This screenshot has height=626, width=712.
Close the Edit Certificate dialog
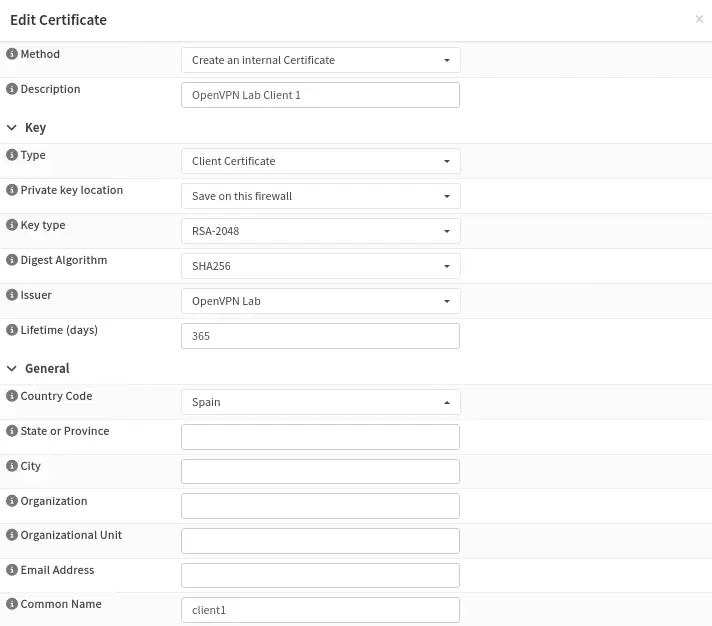pos(699,19)
